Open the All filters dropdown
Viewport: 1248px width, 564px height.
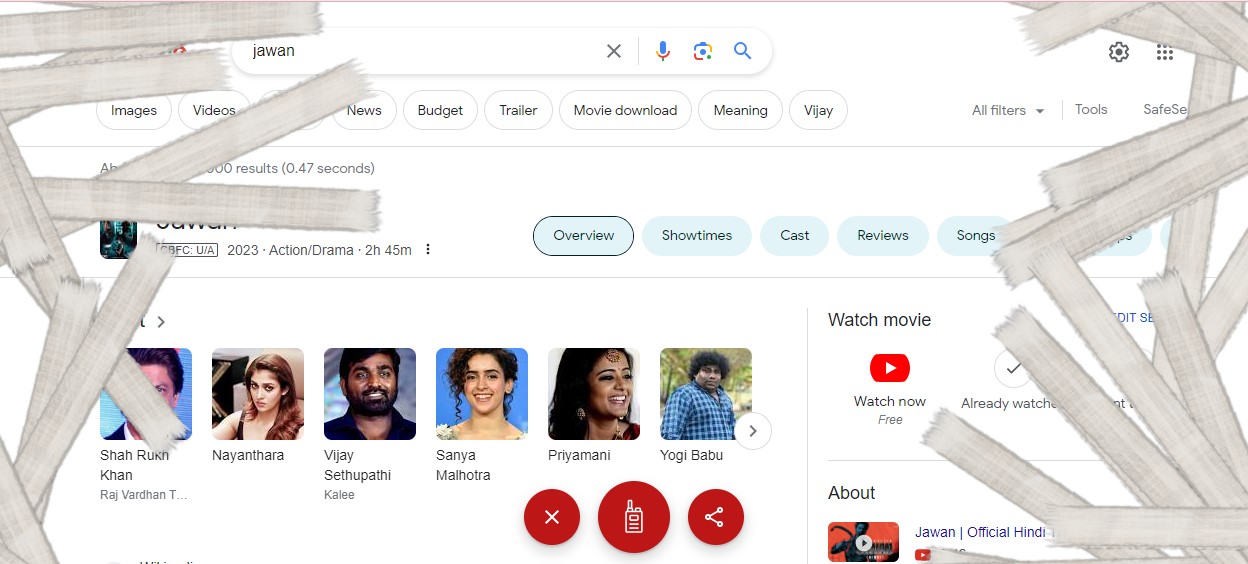(x=1008, y=111)
